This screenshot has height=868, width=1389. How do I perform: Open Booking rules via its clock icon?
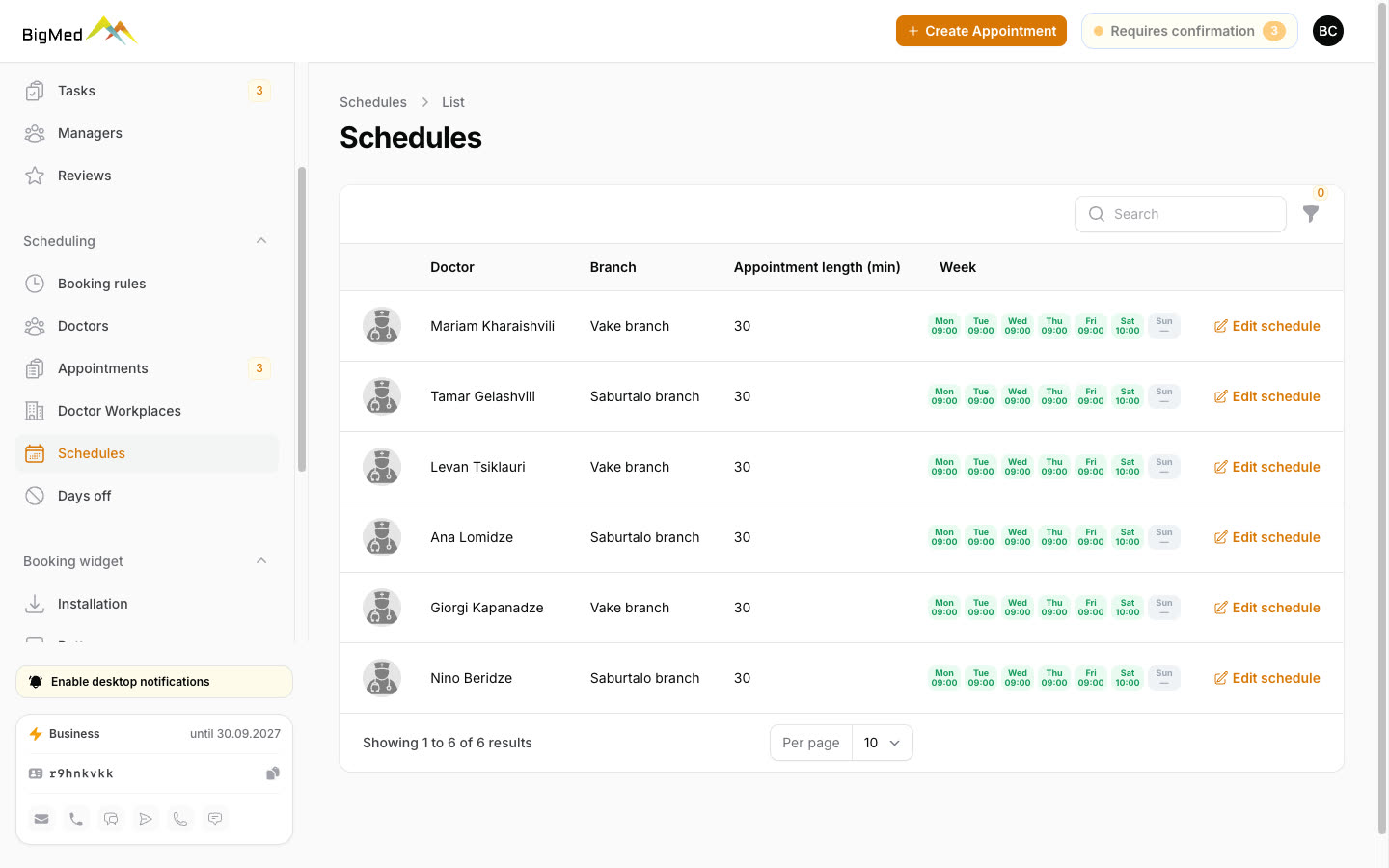click(x=35, y=284)
